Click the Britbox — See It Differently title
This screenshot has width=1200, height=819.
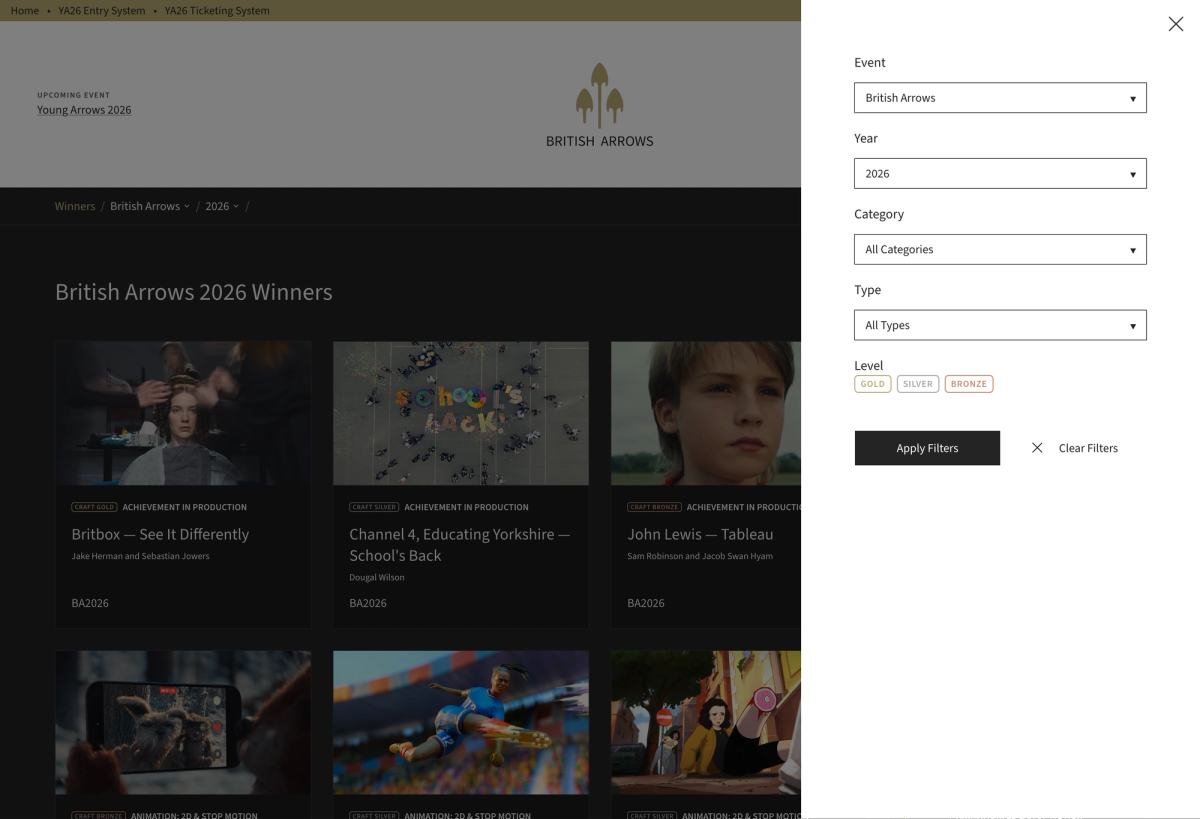point(160,534)
